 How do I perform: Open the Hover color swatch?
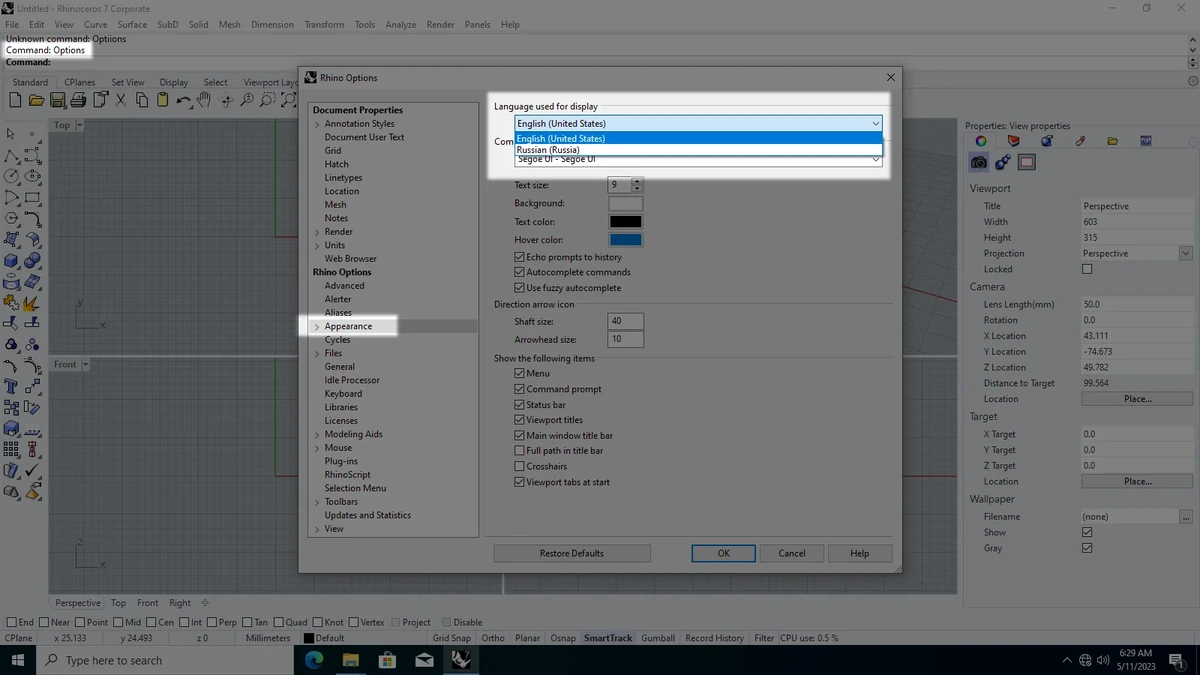coord(625,240)
